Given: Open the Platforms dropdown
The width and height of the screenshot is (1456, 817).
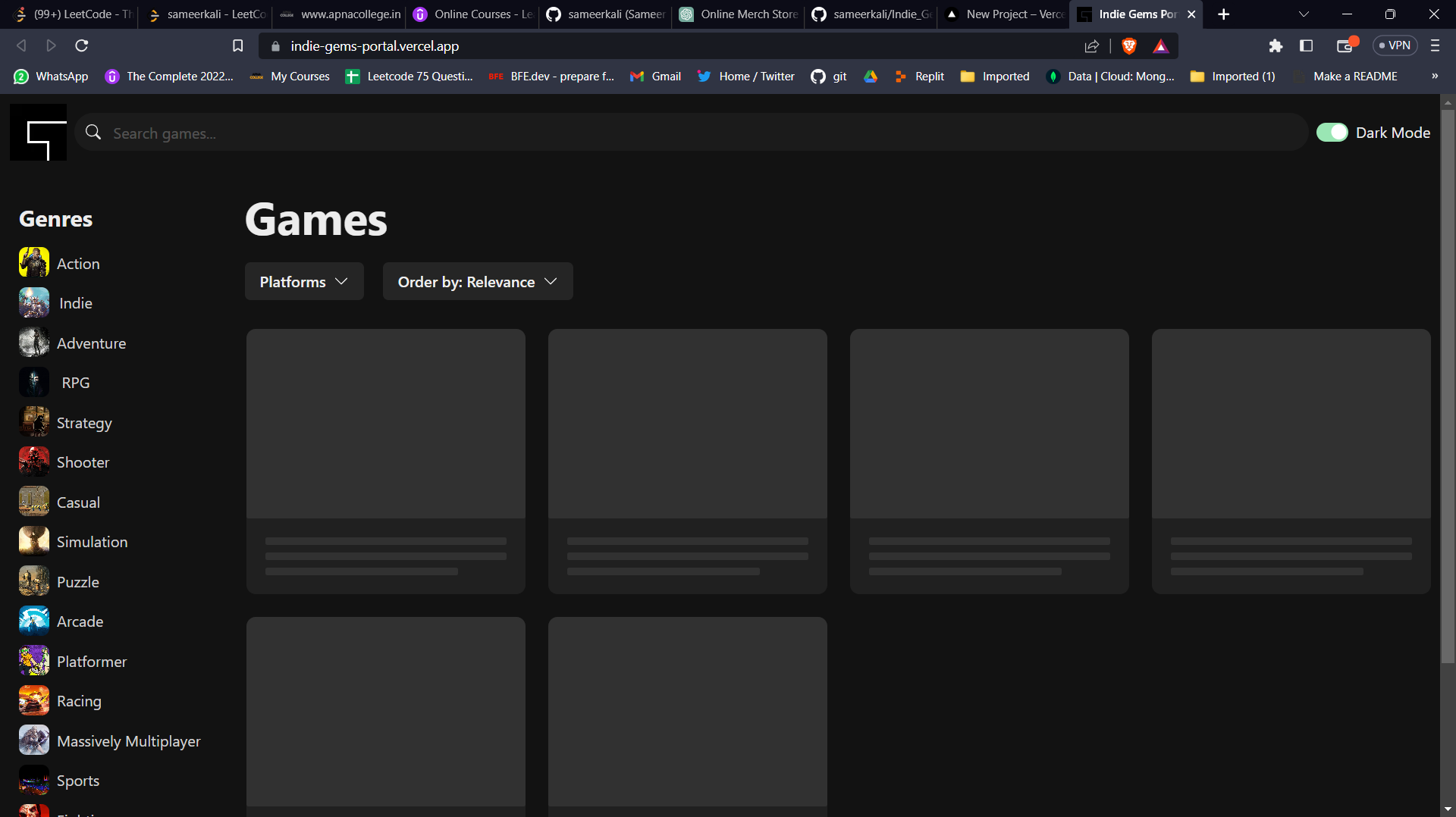Looking at the screenshot, I should (304, 281).
